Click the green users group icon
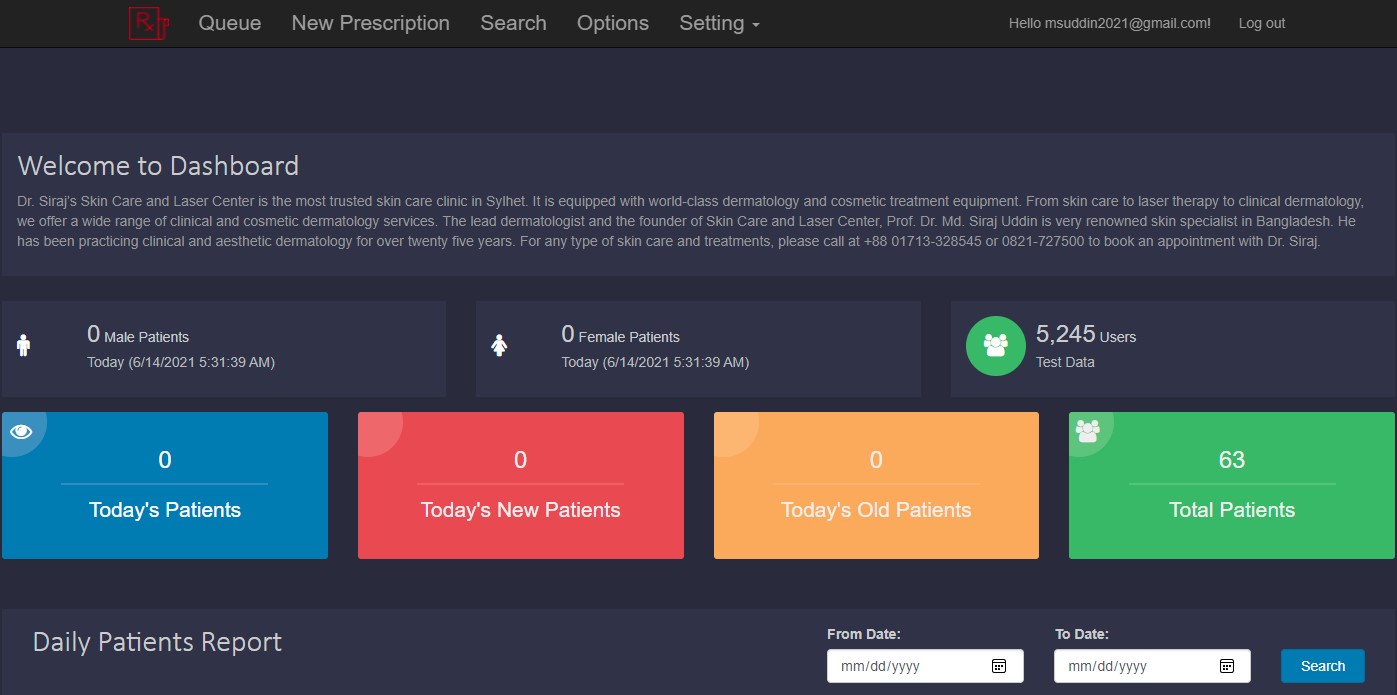Screen dimensions: 1397x695 click(x=995, y=346)
